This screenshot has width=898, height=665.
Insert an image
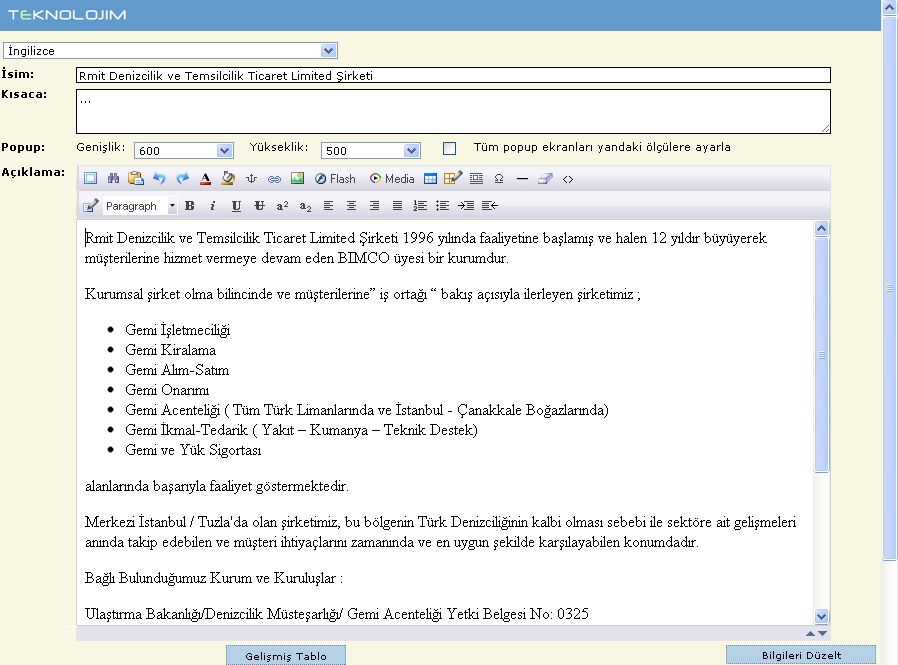point(297,179)
